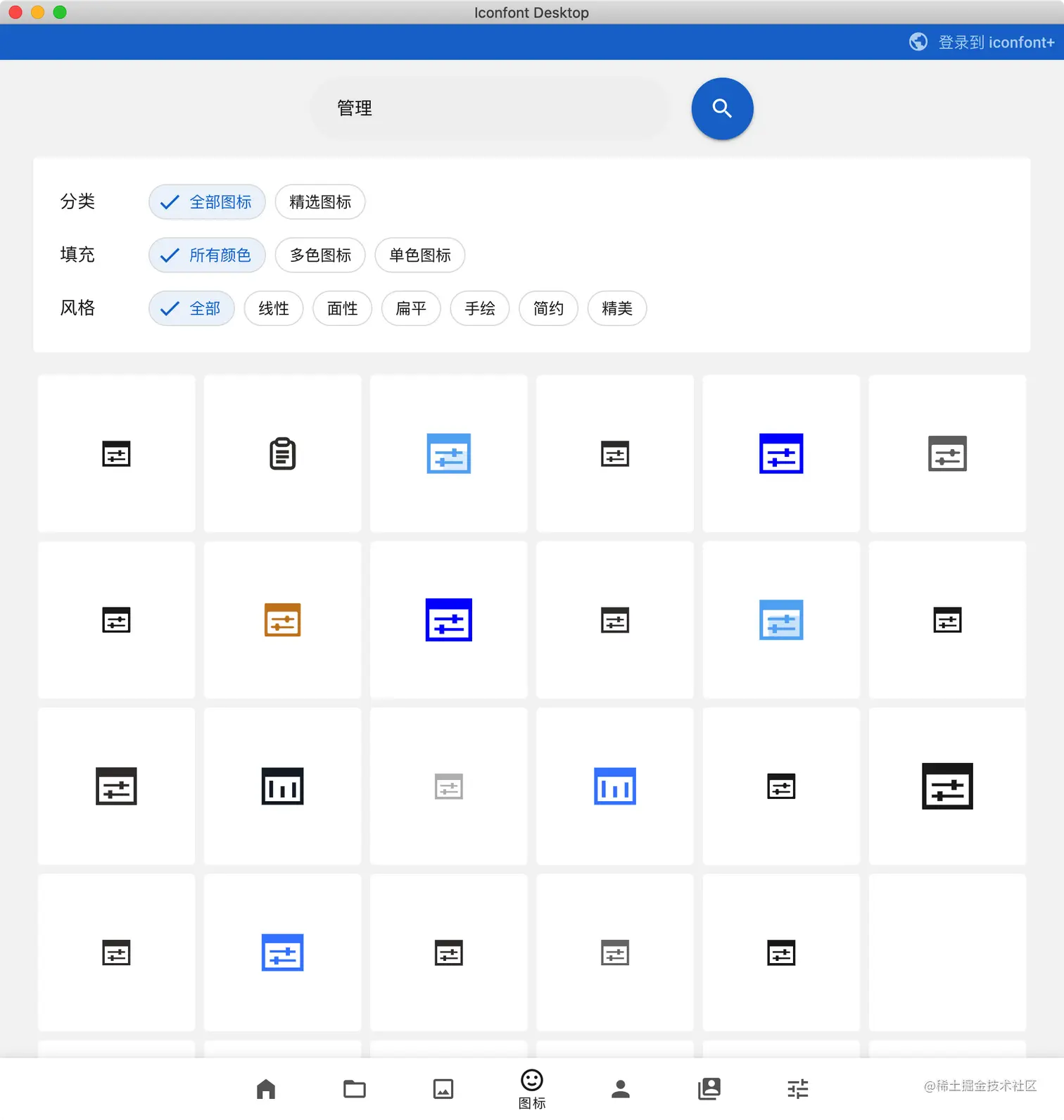This screenshot has width=1064, height=1120.
Task: Open the image tab in bottom bar
Action: 443,1089
